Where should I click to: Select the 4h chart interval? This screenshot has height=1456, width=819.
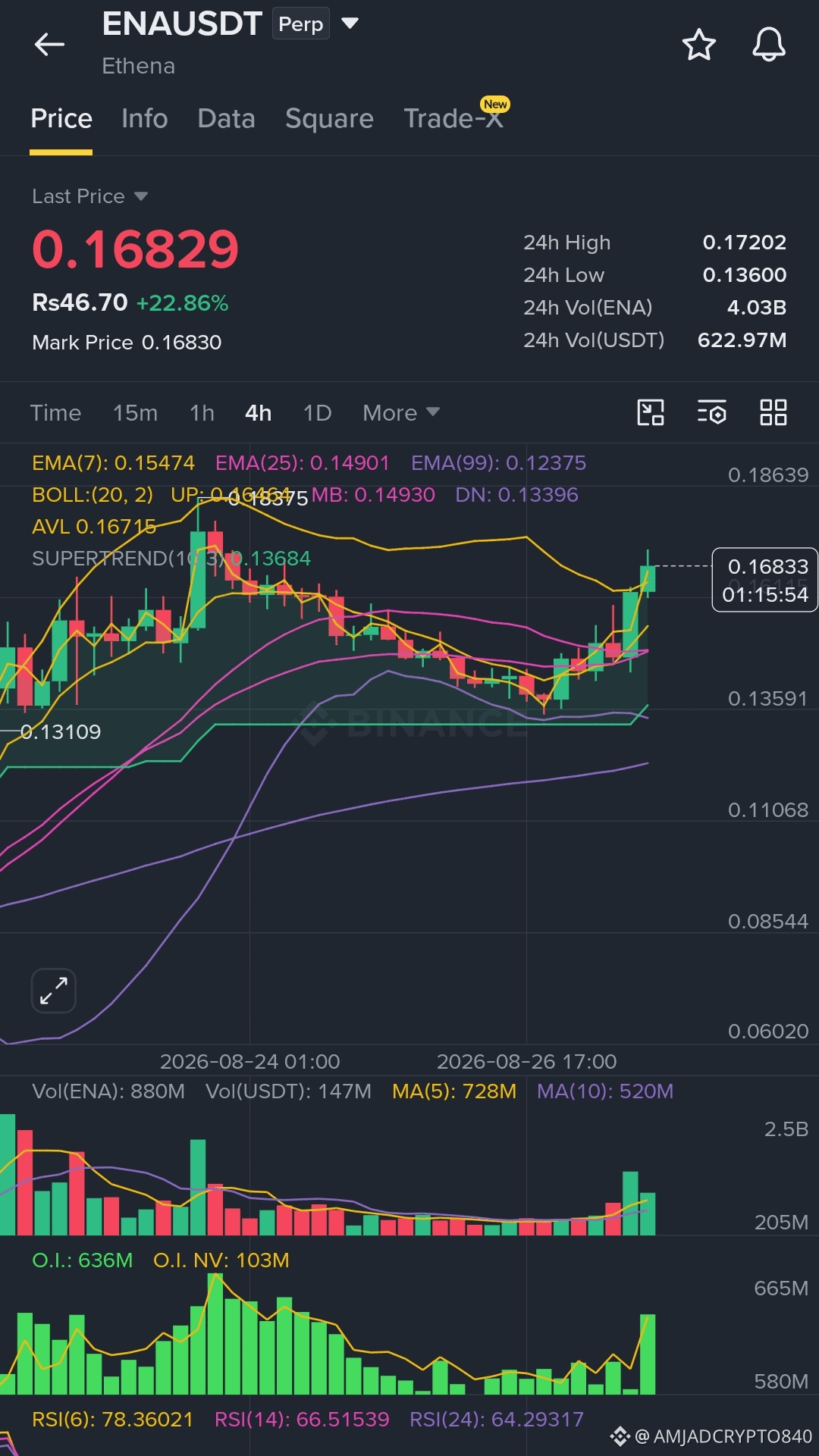click(x=259, y=413)
